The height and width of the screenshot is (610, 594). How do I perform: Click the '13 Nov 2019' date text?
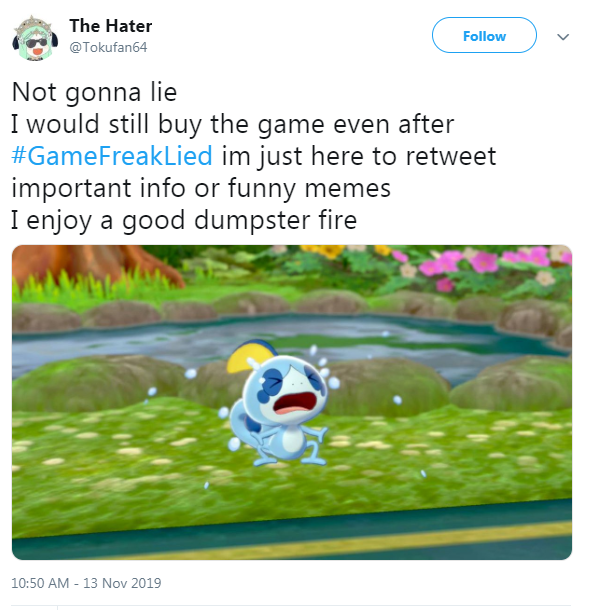(122, 583)
